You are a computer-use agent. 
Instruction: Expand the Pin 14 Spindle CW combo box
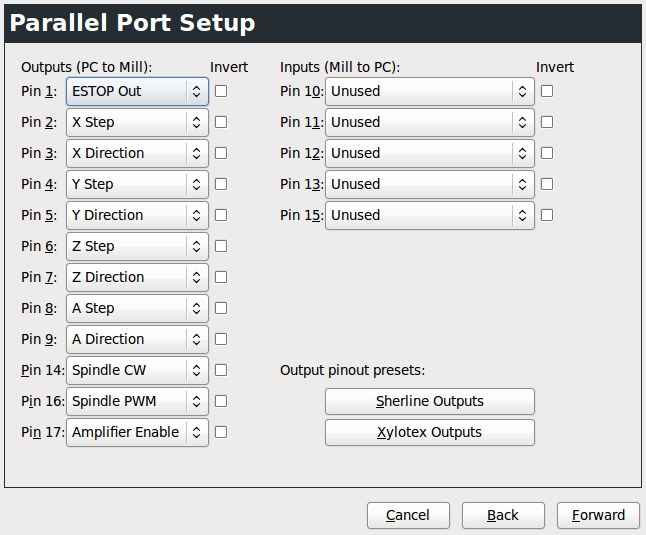pyautogui.click(x=137, y=370)
